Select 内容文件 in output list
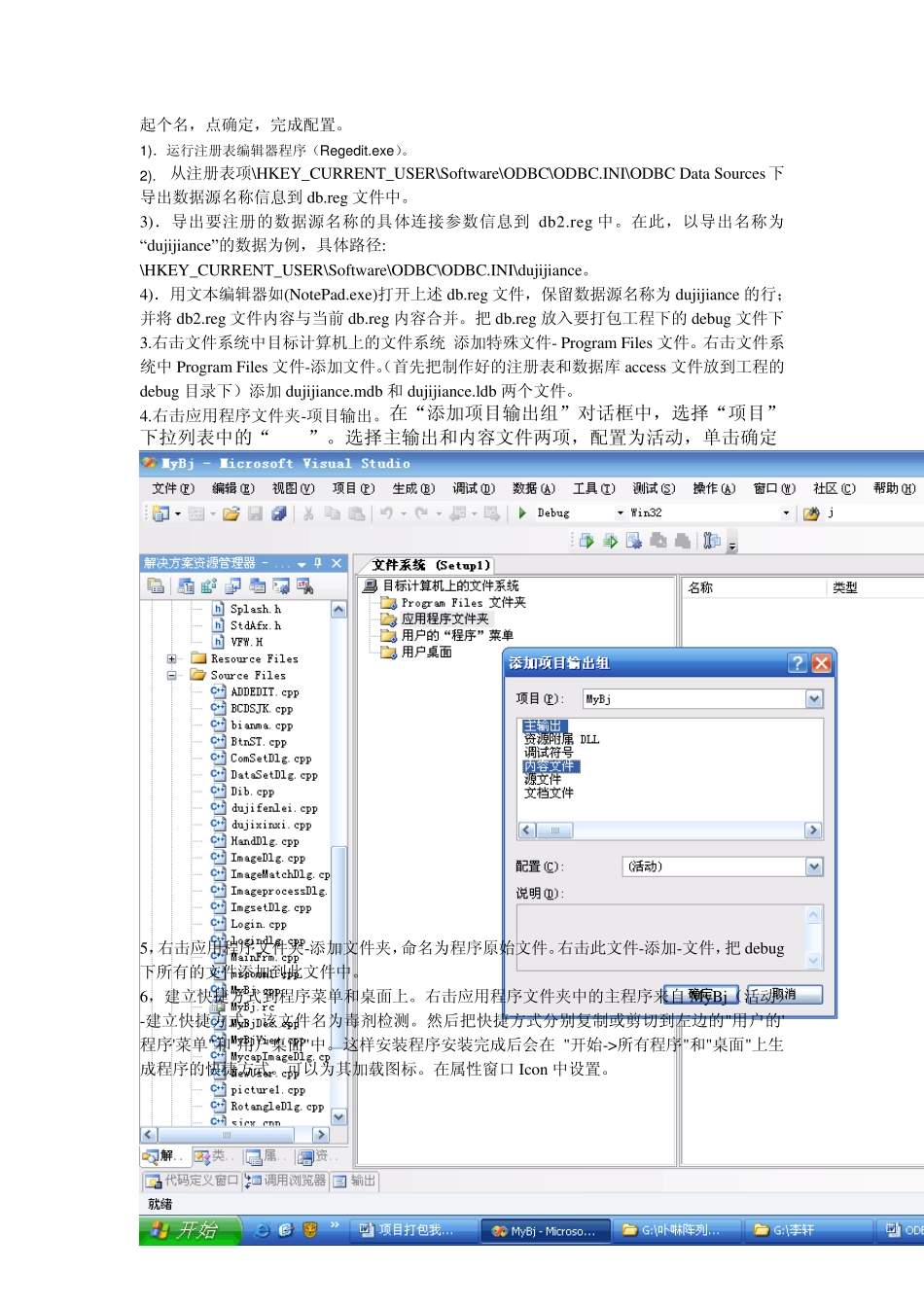Screen dimensions: 924x1307 coord(550,766)
